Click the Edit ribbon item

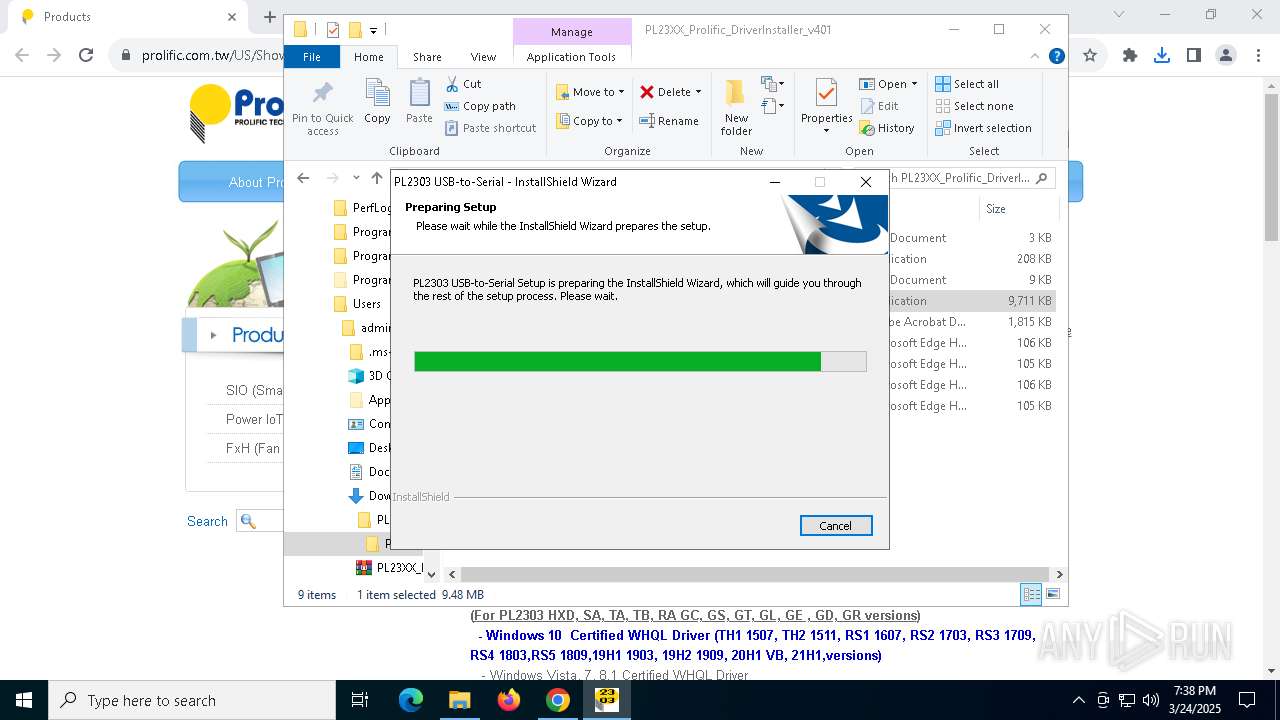click(879, 106)
